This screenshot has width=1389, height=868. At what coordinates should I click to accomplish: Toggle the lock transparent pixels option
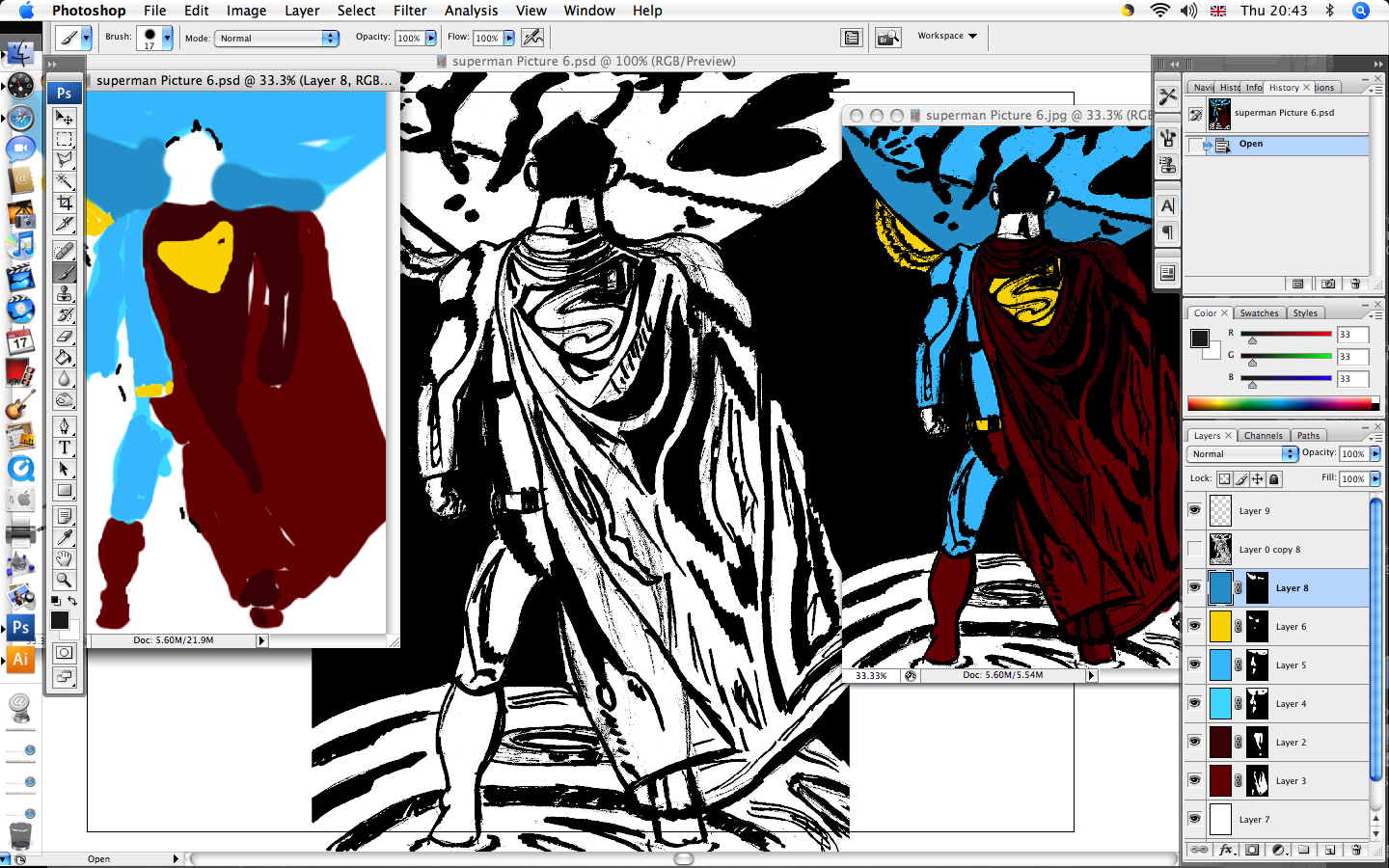(1224, 479)
